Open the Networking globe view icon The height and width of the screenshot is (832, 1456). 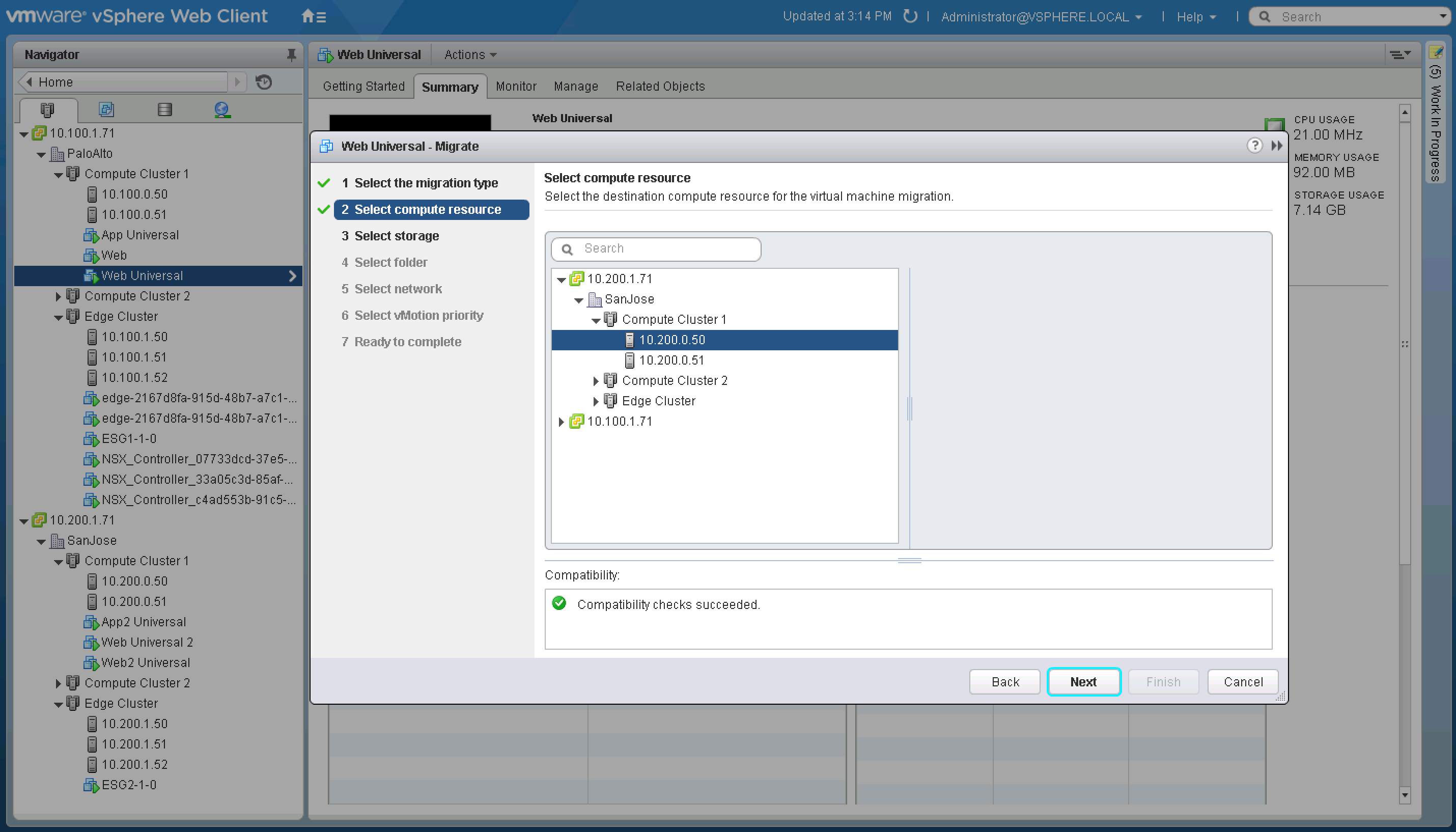(x=223, y=109)
